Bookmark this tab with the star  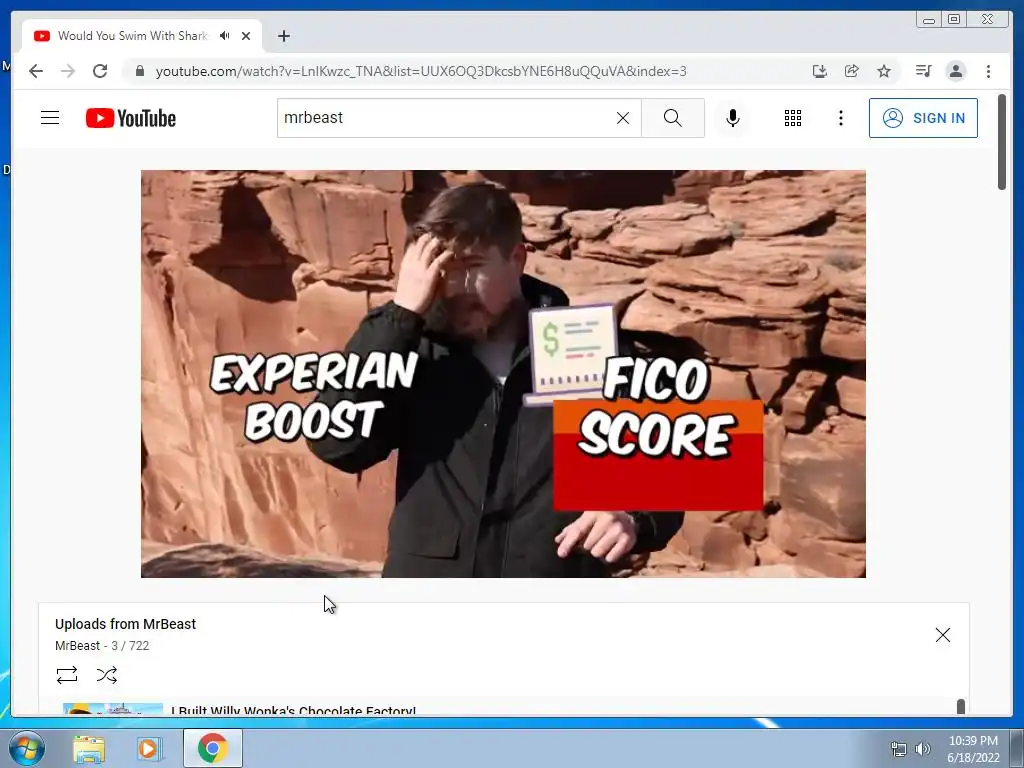[884, 71]
